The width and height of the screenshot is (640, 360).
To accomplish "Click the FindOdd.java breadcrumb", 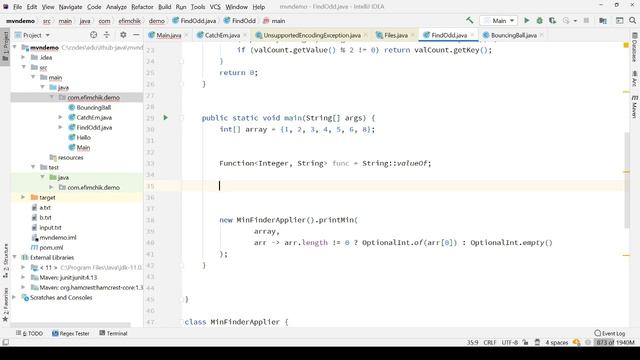I will 194,21.
